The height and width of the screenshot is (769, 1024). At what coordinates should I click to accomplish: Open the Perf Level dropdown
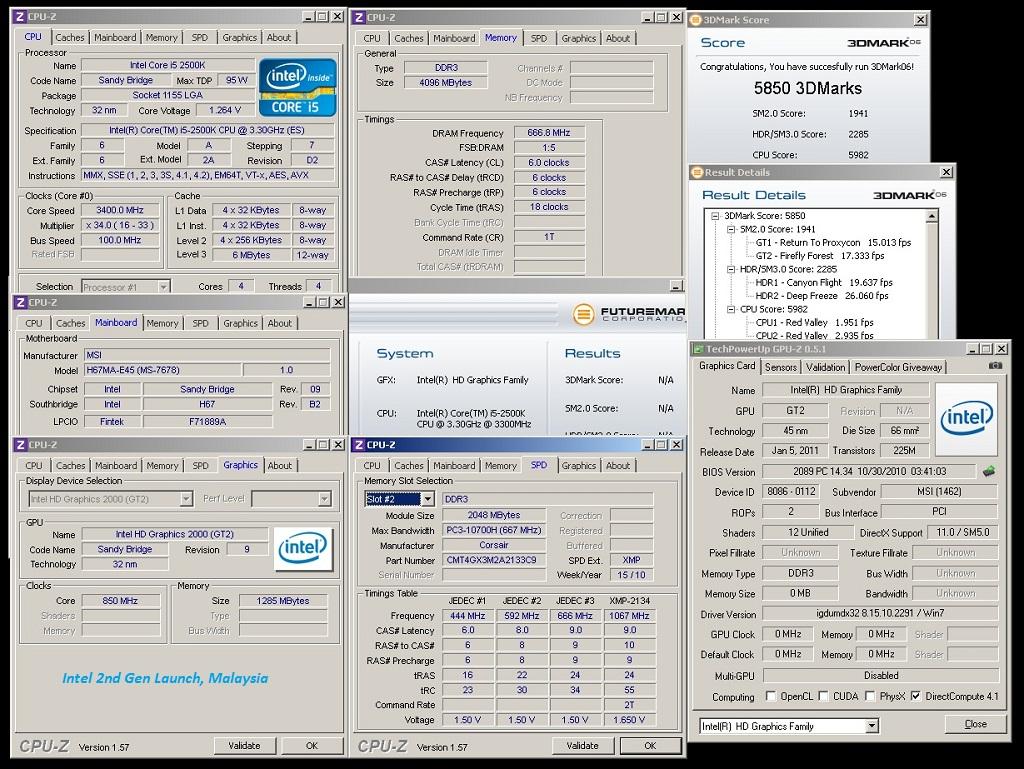tap(324, 499)
